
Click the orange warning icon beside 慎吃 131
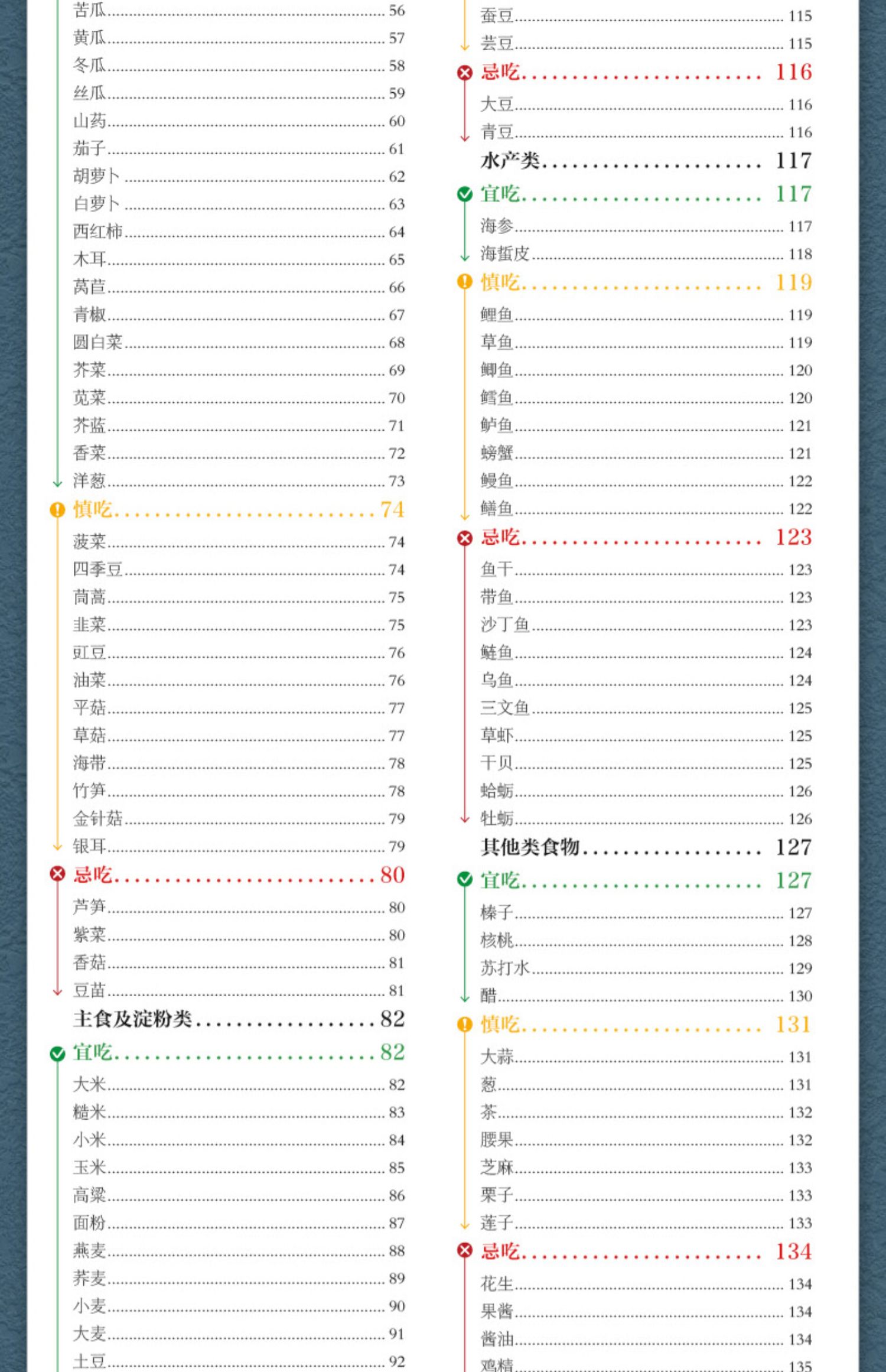point(465,1024)
